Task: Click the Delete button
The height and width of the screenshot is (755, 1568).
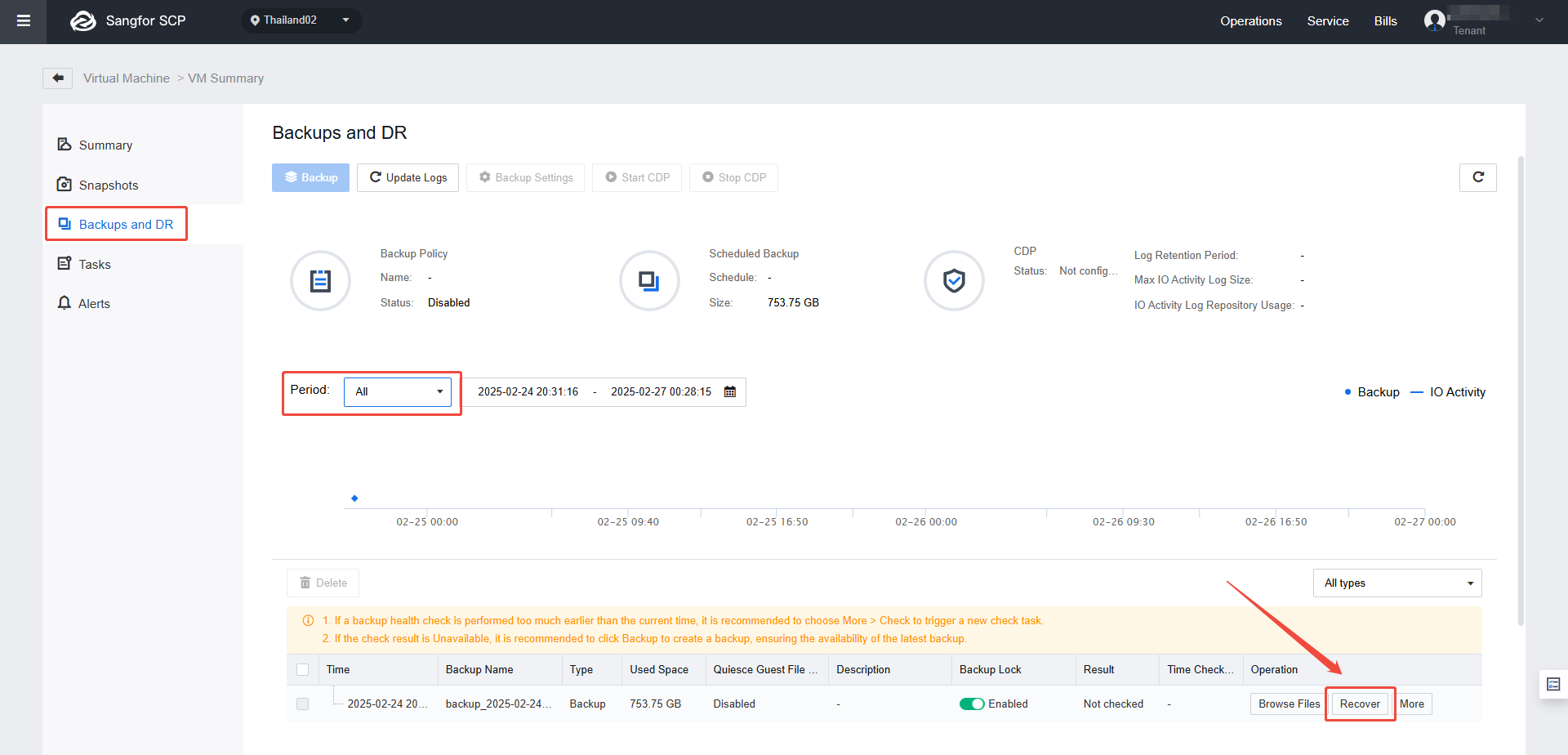Action: [323, 583]
